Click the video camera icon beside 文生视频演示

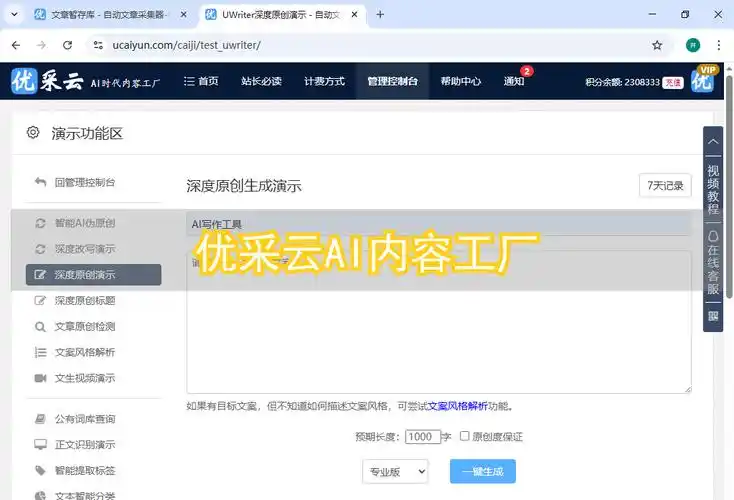pos(41,378)
